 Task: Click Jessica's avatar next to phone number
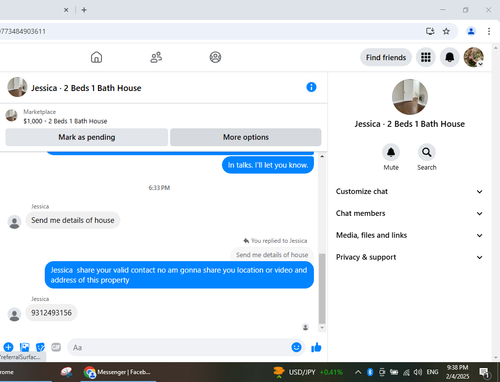[x=14, y=314]
